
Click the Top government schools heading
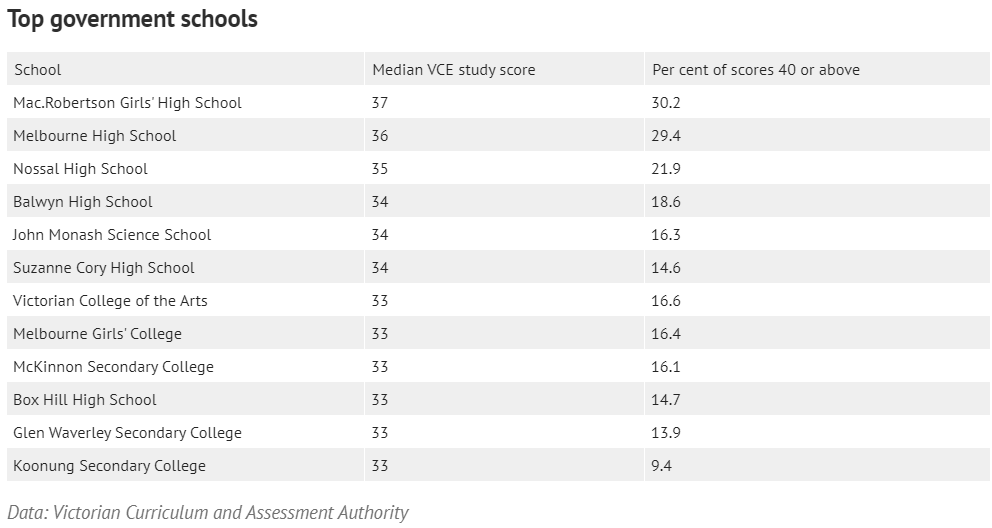(133, 19)
